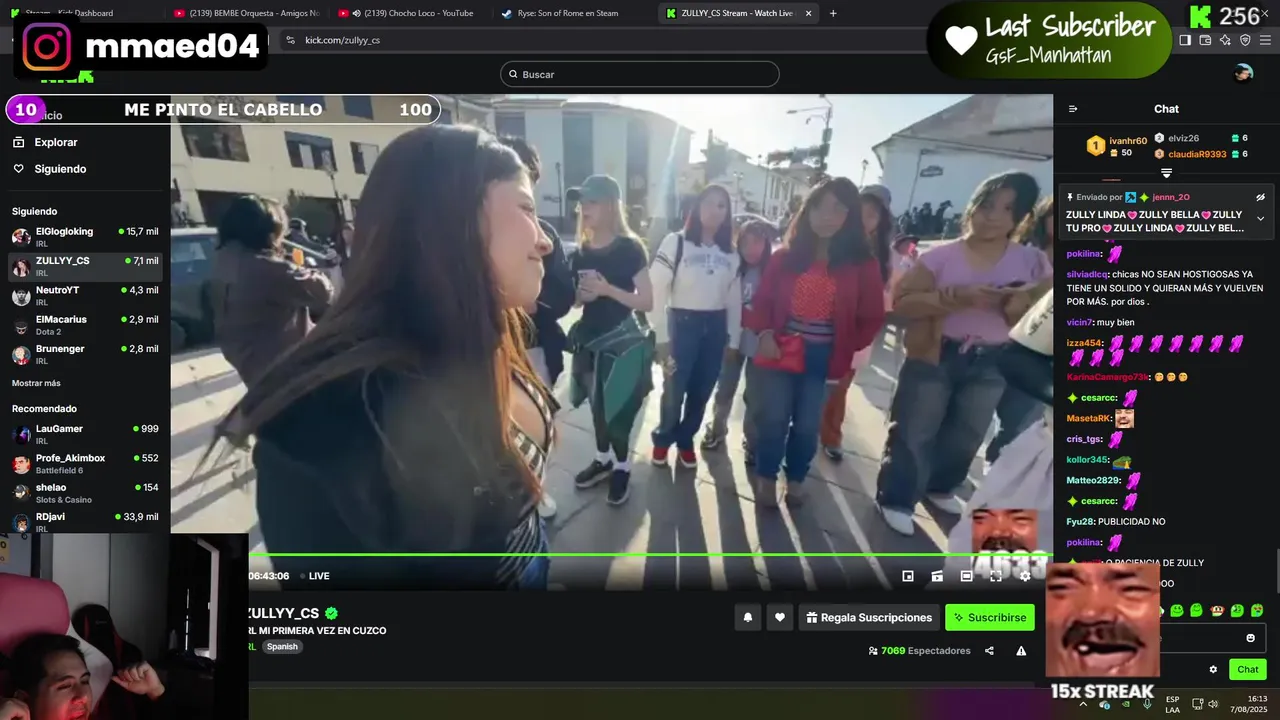Open the NeutroYT followed channel
This screenshot has width=1280, height=720.
click(85, 295)
